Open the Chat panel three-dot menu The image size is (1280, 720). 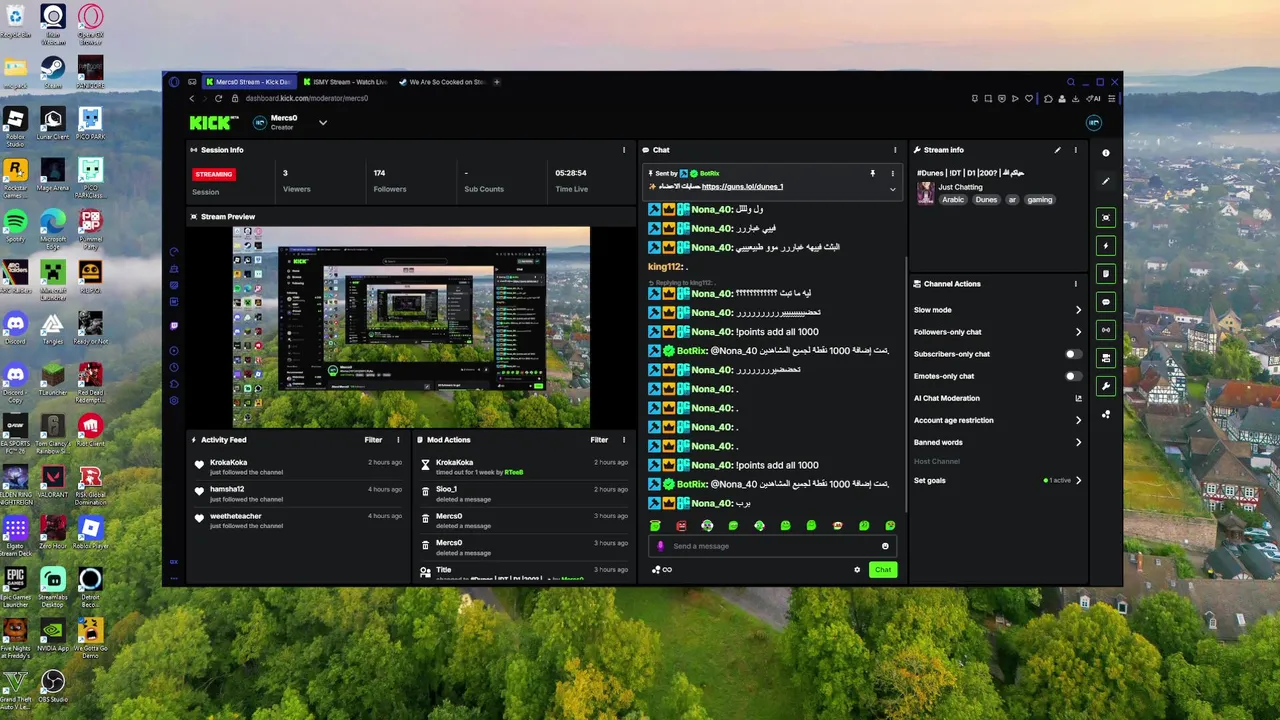tap(896, 150)
